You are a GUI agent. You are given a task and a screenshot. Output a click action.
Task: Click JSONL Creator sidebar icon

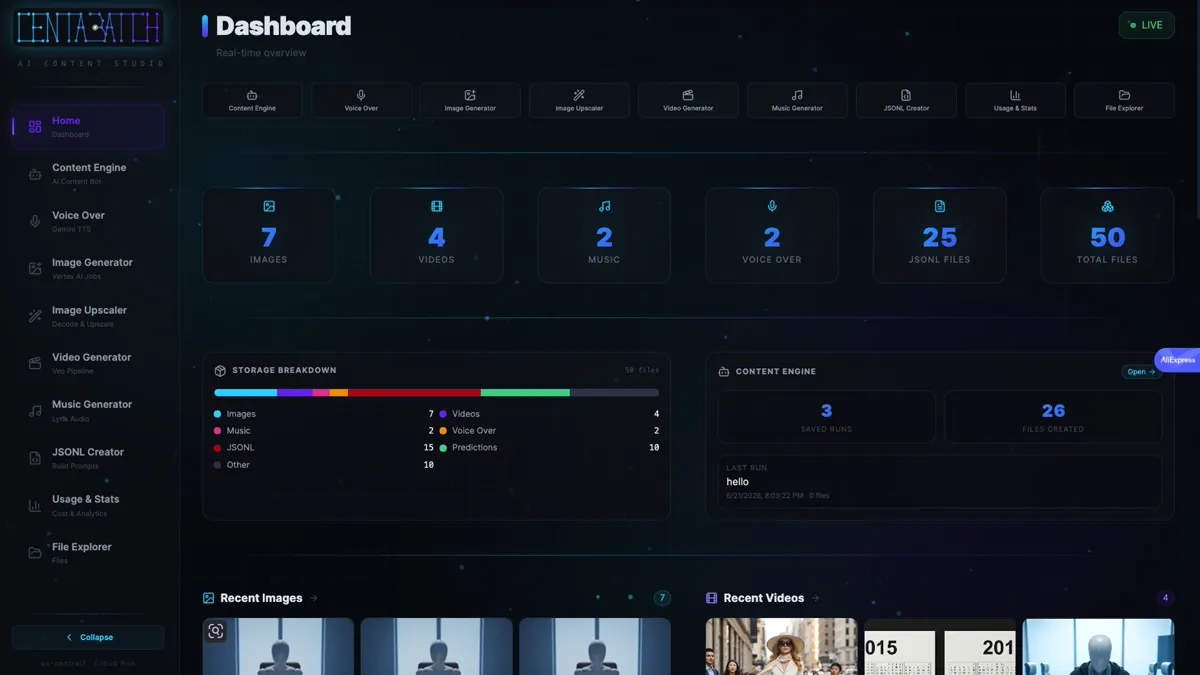click(35, 458)
